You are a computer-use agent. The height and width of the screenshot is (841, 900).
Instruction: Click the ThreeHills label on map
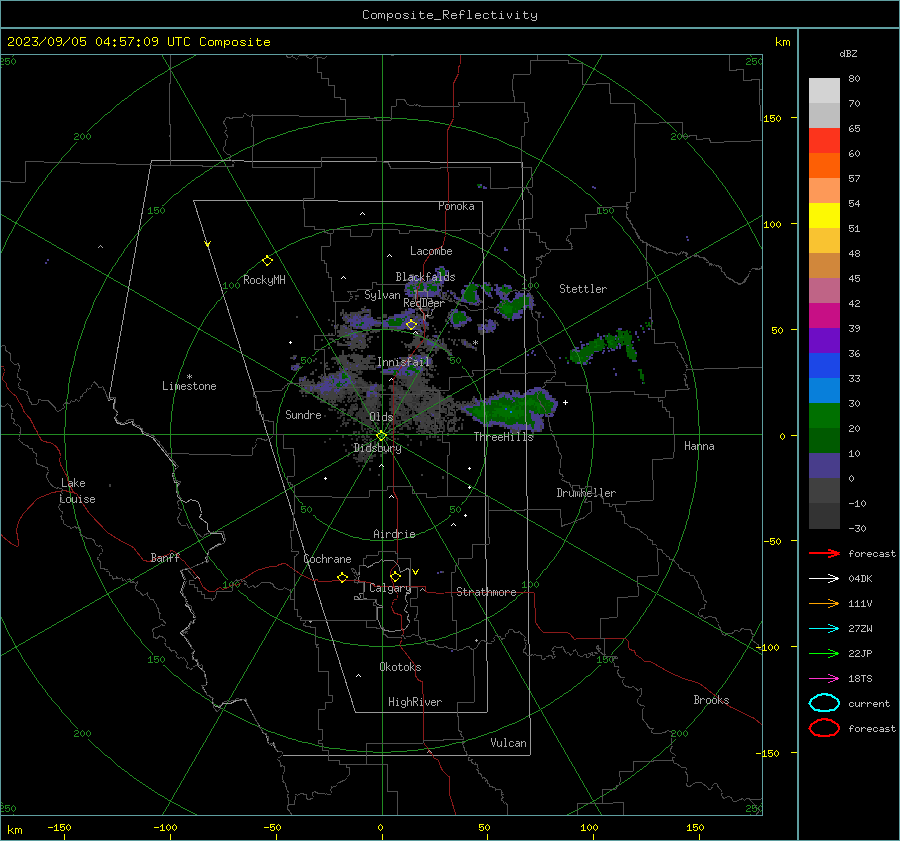click(x=503, y=437)
